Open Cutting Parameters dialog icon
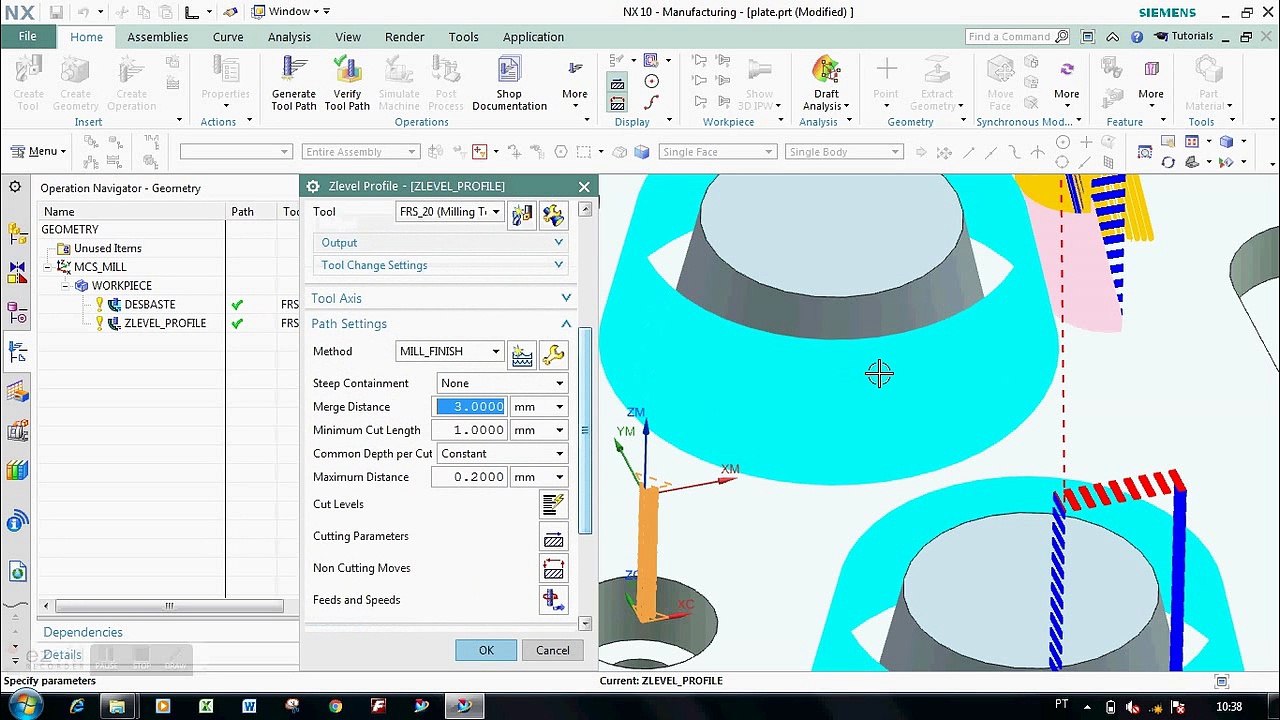 click(x=553, y=537)
